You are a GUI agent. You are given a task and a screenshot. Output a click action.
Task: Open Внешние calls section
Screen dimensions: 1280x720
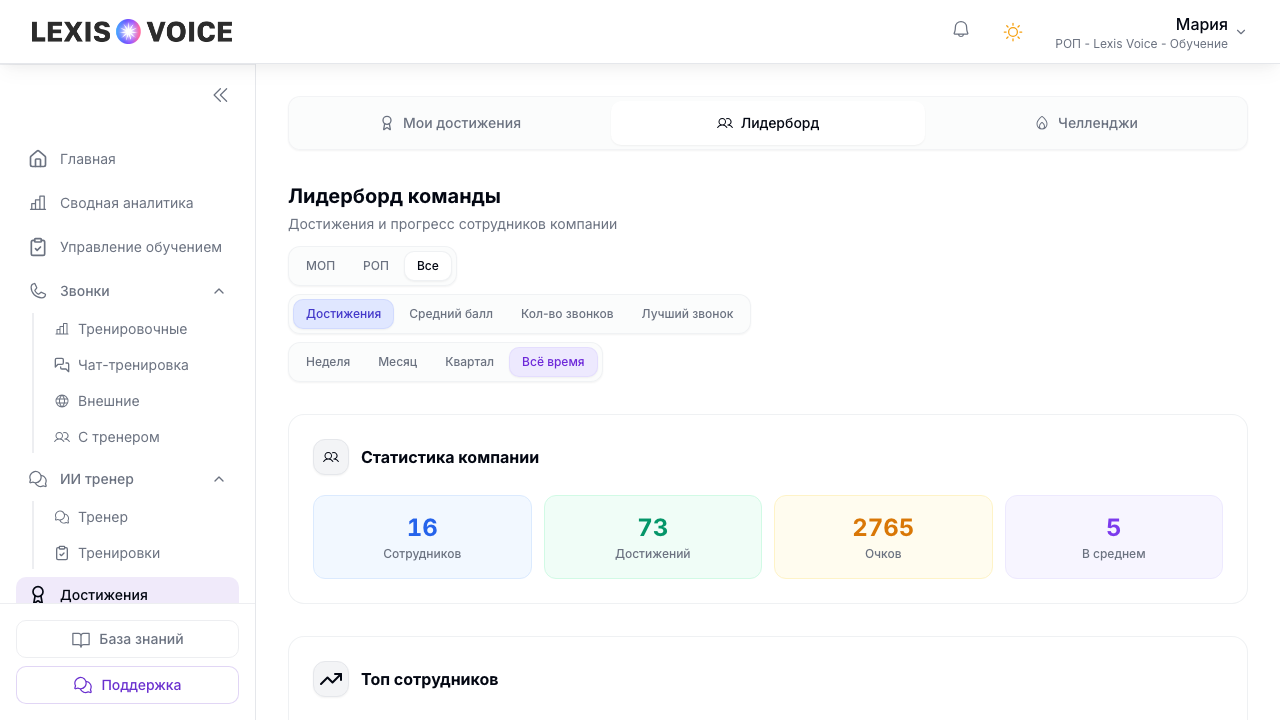(x=140, y=401)
